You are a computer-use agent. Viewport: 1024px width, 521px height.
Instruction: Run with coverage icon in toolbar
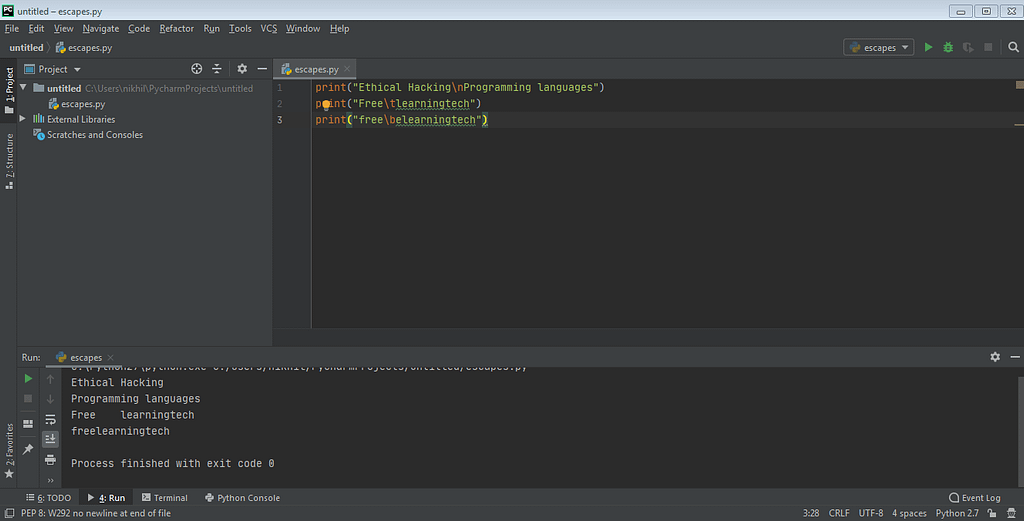(x=968, y=47)
